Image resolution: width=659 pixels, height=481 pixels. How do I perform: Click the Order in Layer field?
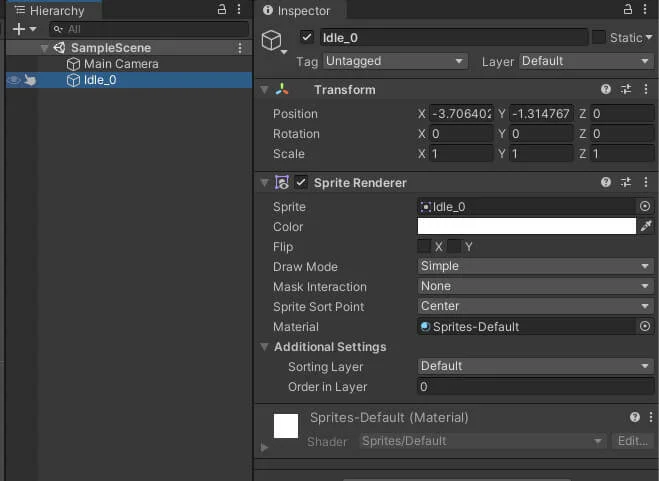coord(535,387)
